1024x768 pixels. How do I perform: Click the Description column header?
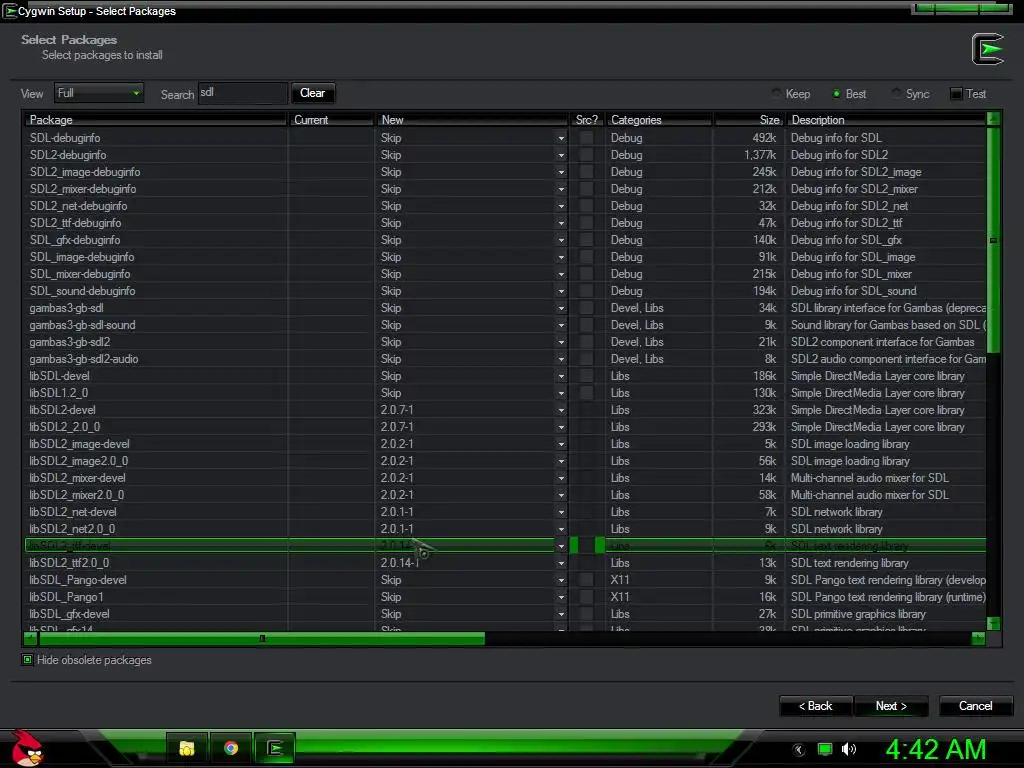coord(886,120)
